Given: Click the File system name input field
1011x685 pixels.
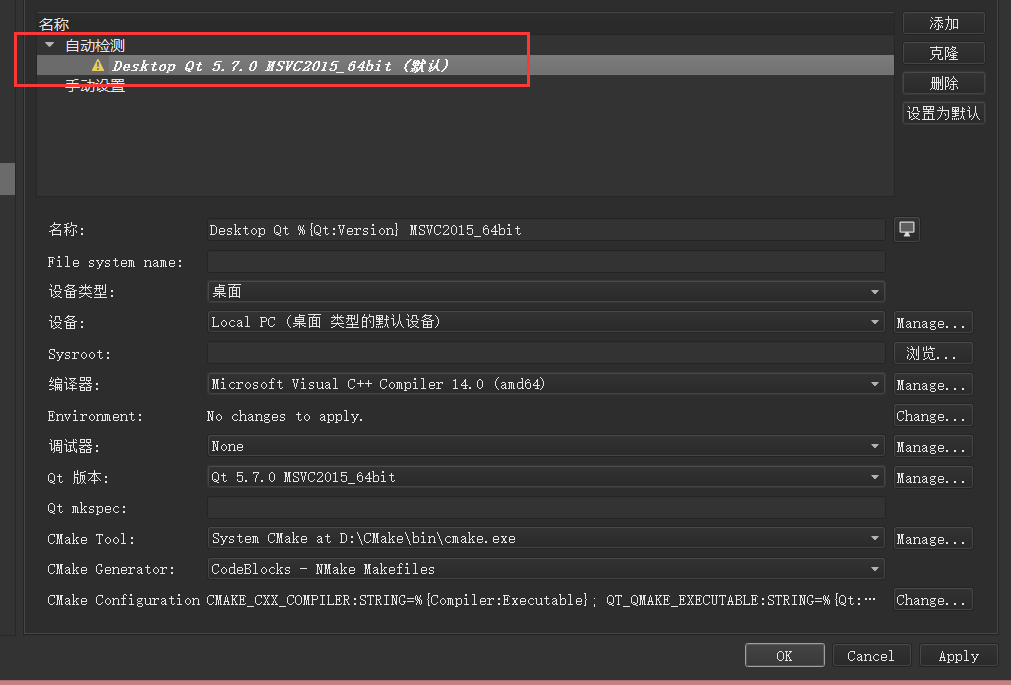Looking at the screenshot, I should coord(545,261).
